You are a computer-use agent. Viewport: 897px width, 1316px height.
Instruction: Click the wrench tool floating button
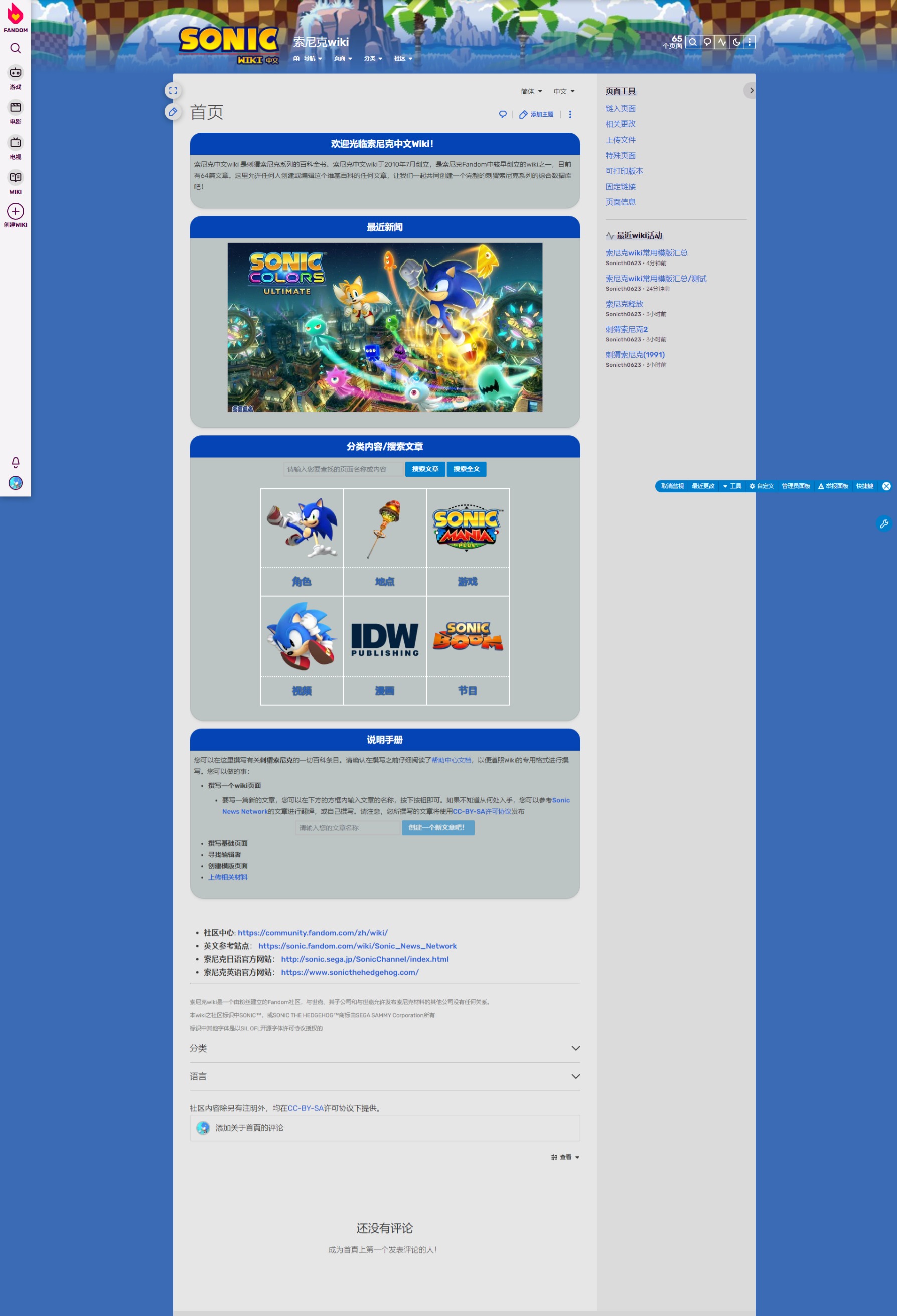884,524
